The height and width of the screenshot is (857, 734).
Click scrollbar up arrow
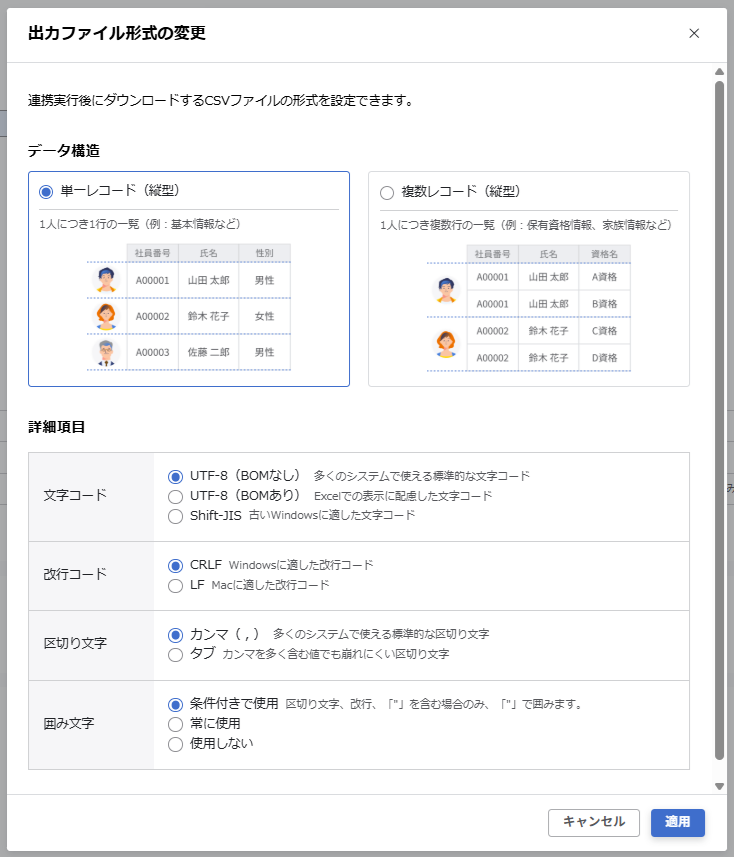719,72
